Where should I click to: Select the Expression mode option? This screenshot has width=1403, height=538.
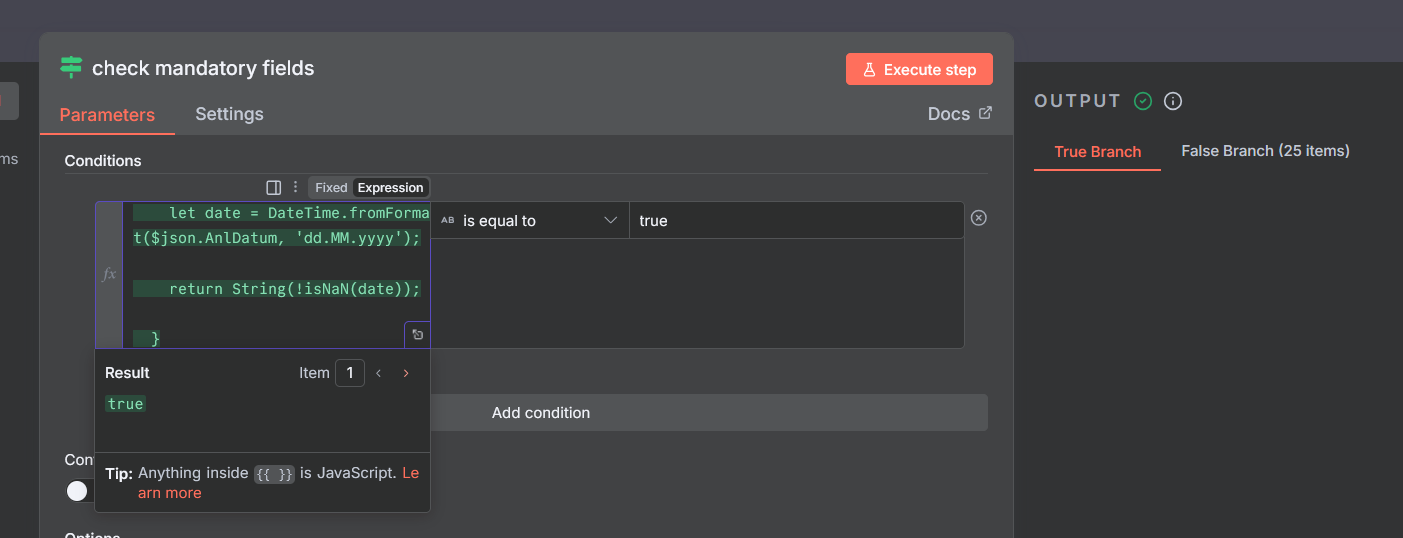(x=390, y=187)
